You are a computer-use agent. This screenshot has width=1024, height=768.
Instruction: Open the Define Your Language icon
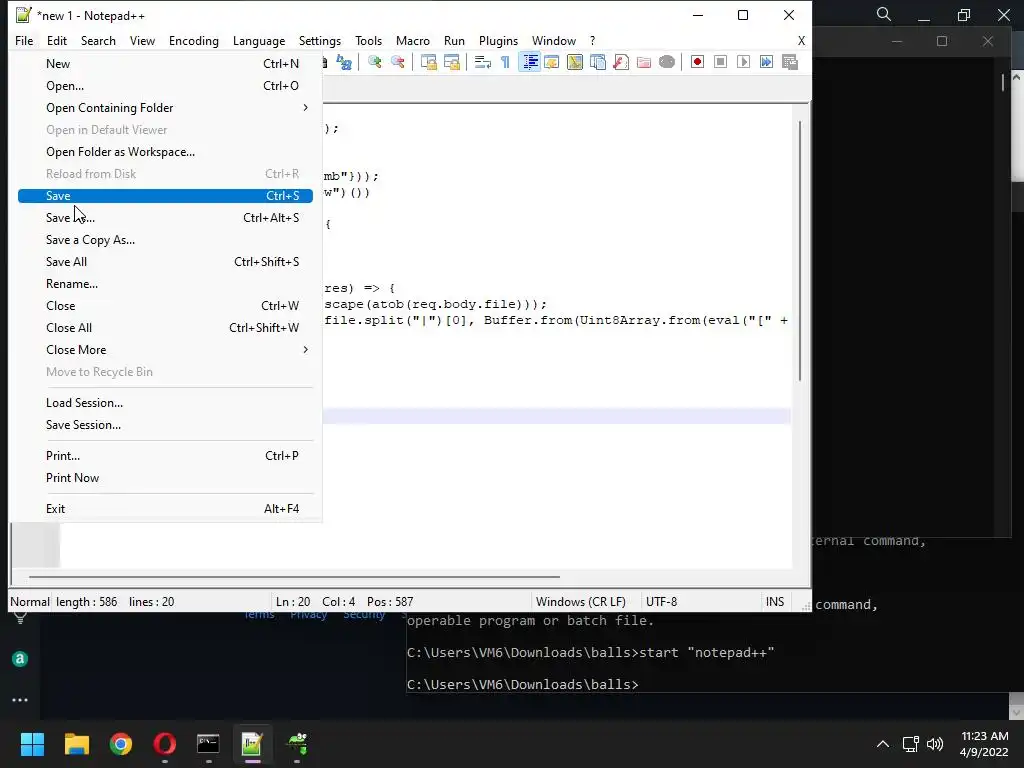click(552, 62)
